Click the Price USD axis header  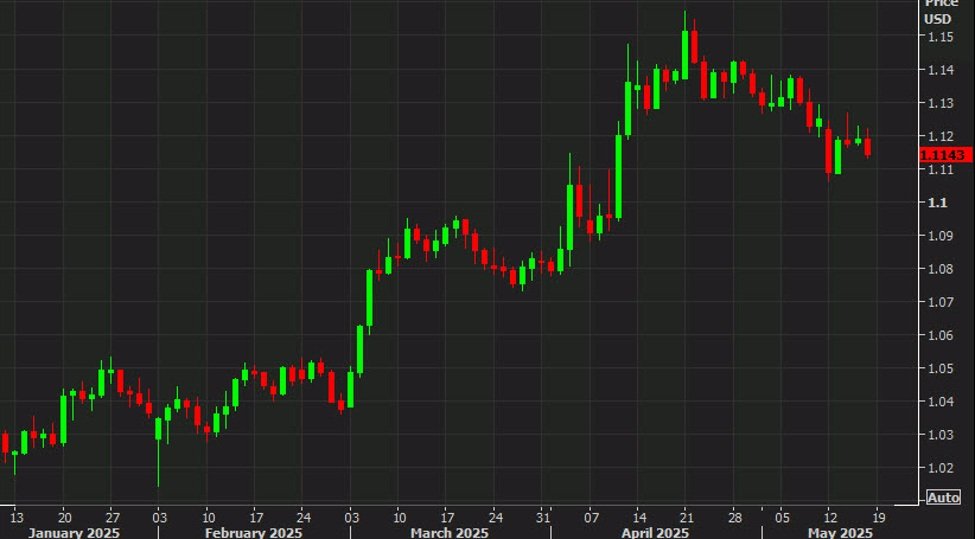(x=941, y=12)
